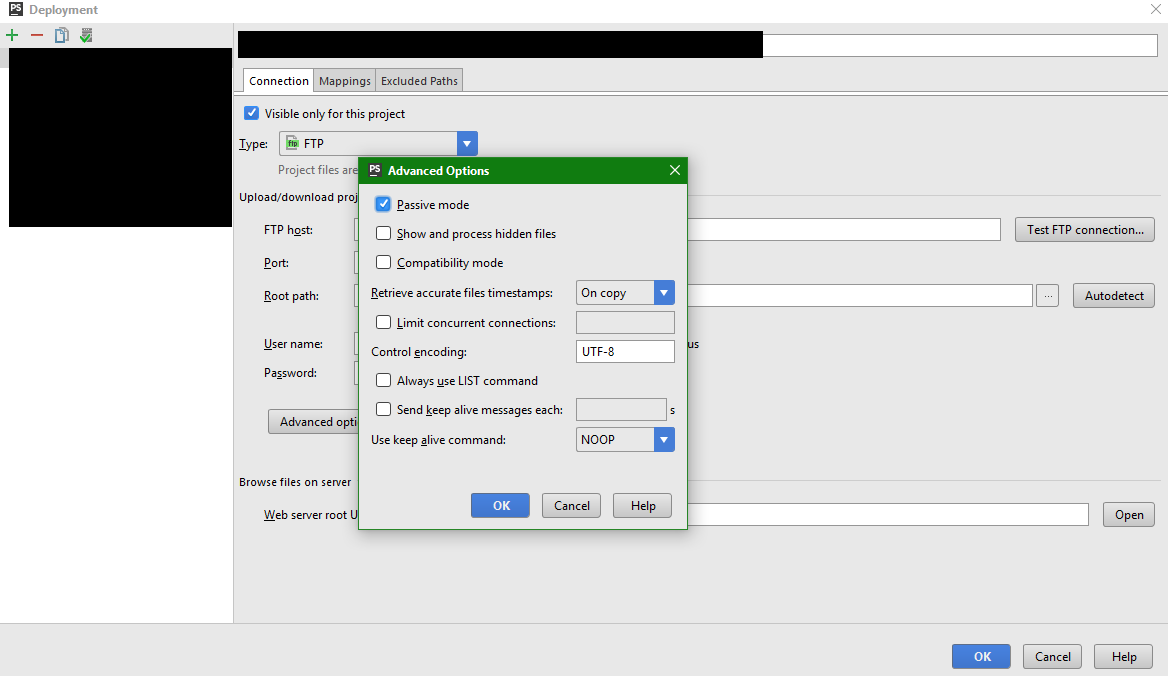Screen dimensions: 1168x676
Task: Click the browse ellipsis button beside Root path
Action: click(1047, 295)
